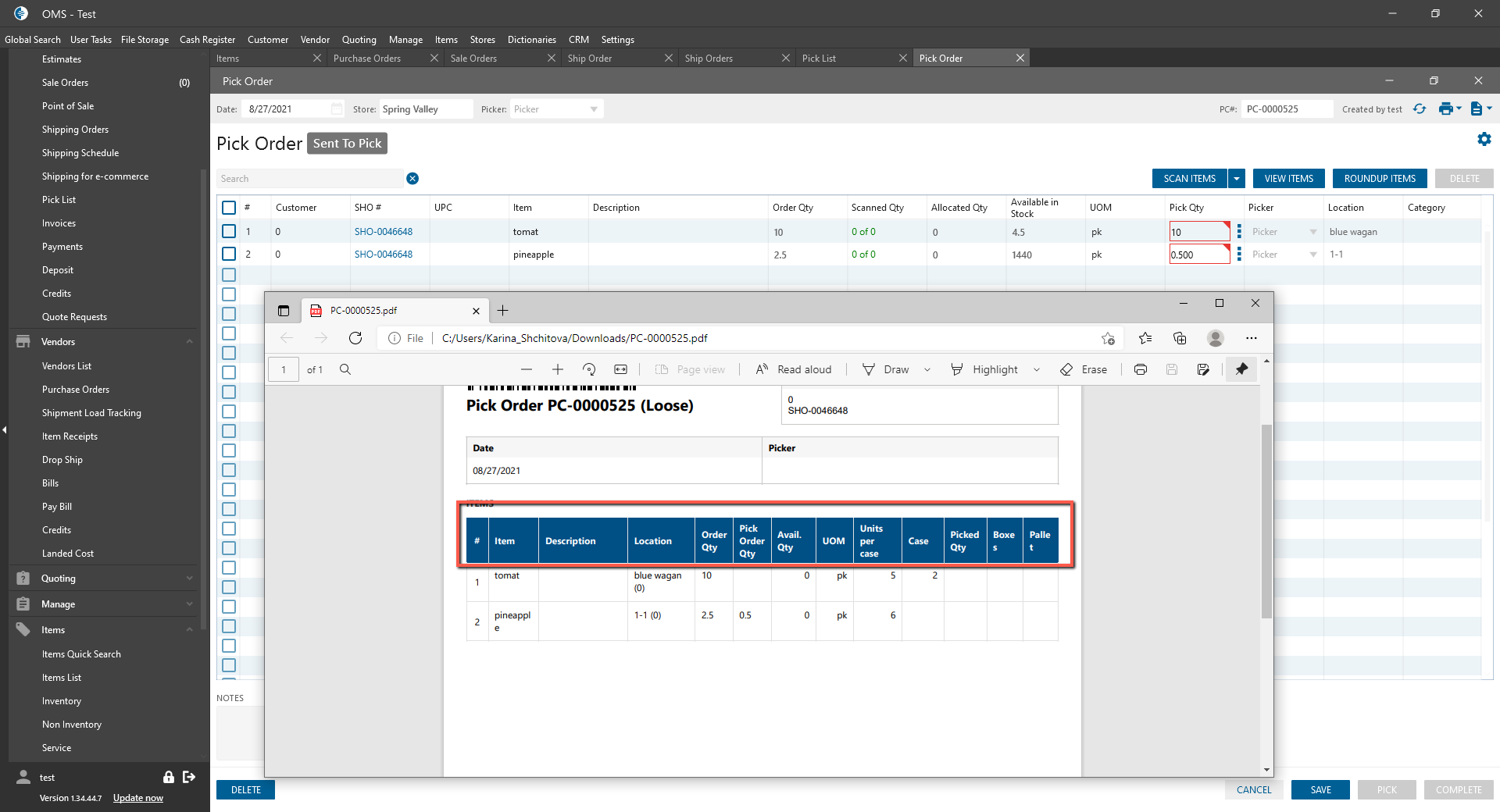This screenshot has height=812, width=1500.
Task: Click the refresh icon next to Created by test
Action: coord(1419,109)
